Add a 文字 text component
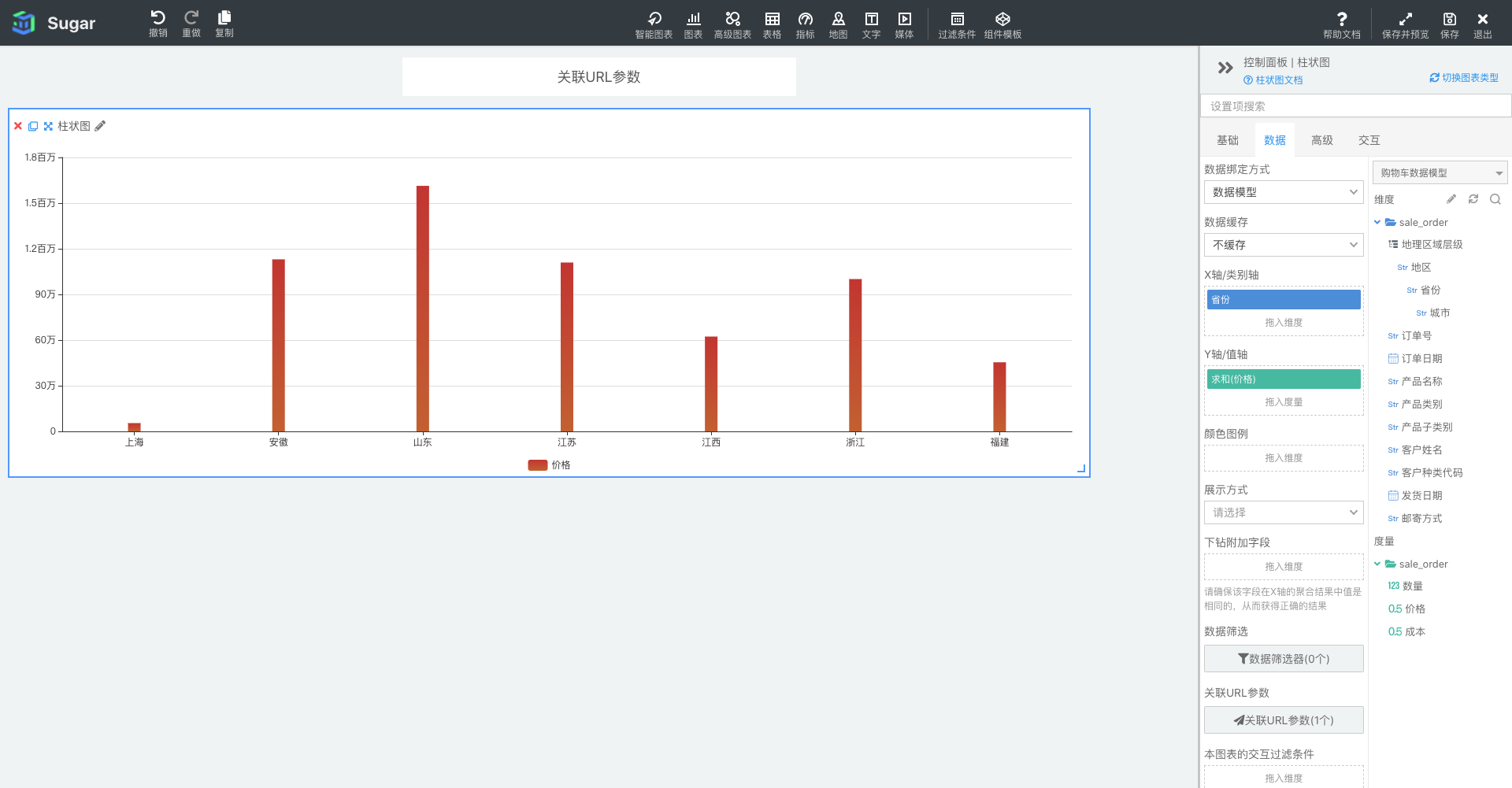1512x788 pixels. coord(871,24)
